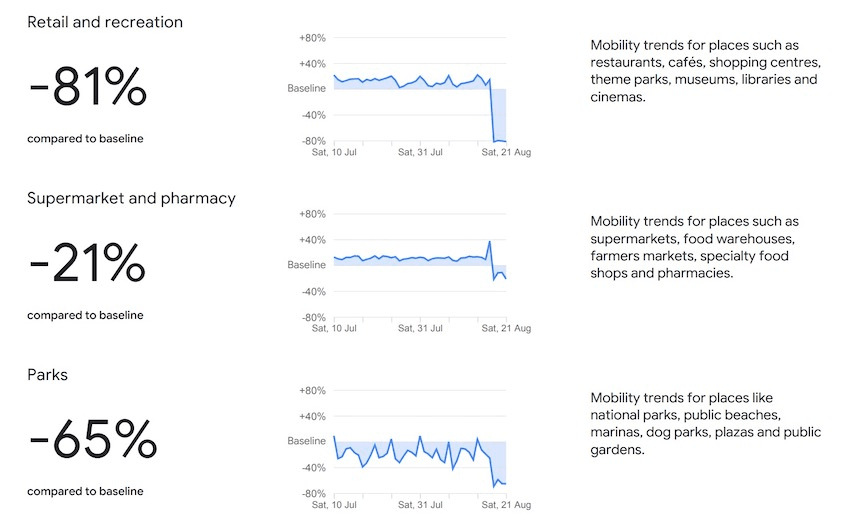
Task: Click the supermarkets, food warehouses description text
Action: (694, 247)
